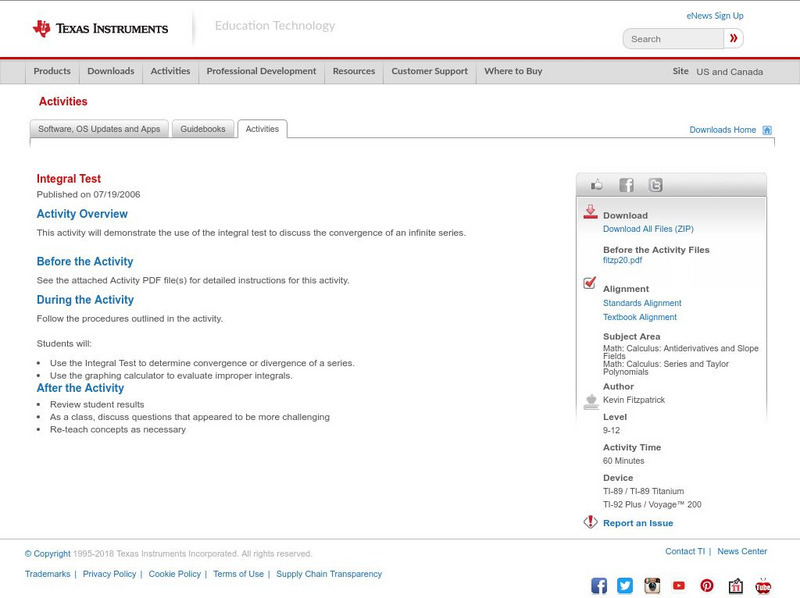Open Software, OS Updates and Apps tab

99,129
